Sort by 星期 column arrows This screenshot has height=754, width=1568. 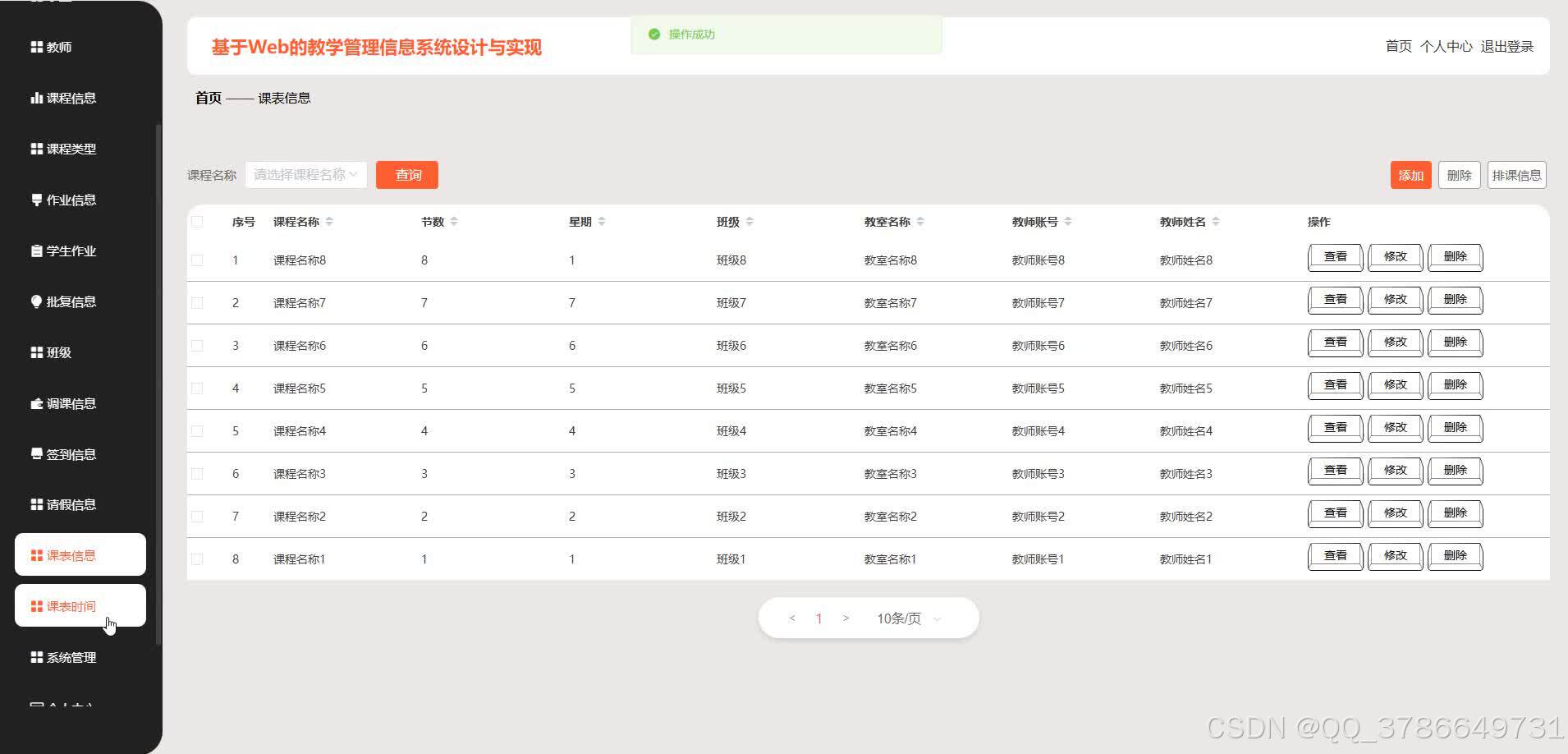[602, 222]
